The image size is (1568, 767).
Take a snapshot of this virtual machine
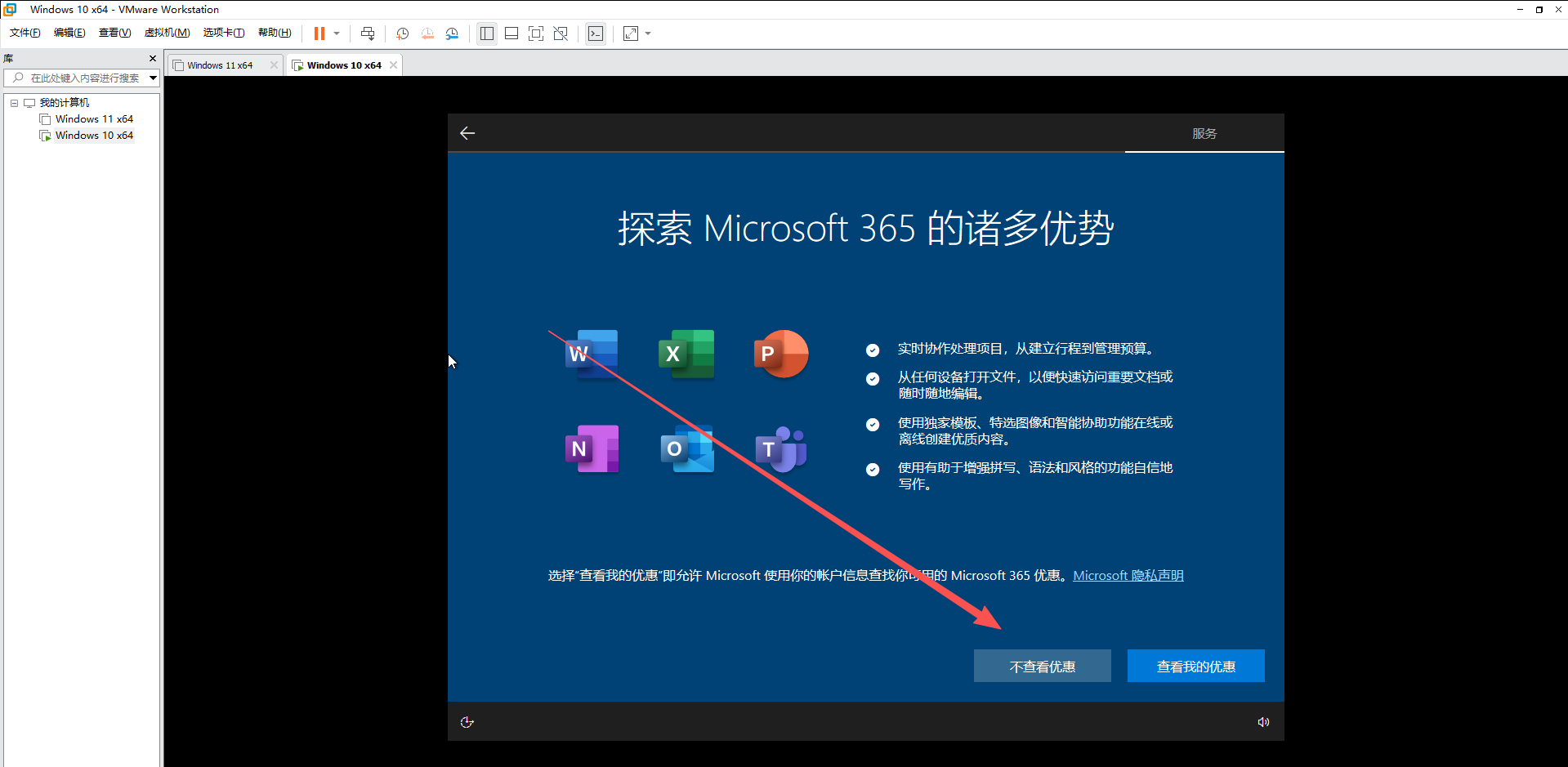tap(402, 33)
